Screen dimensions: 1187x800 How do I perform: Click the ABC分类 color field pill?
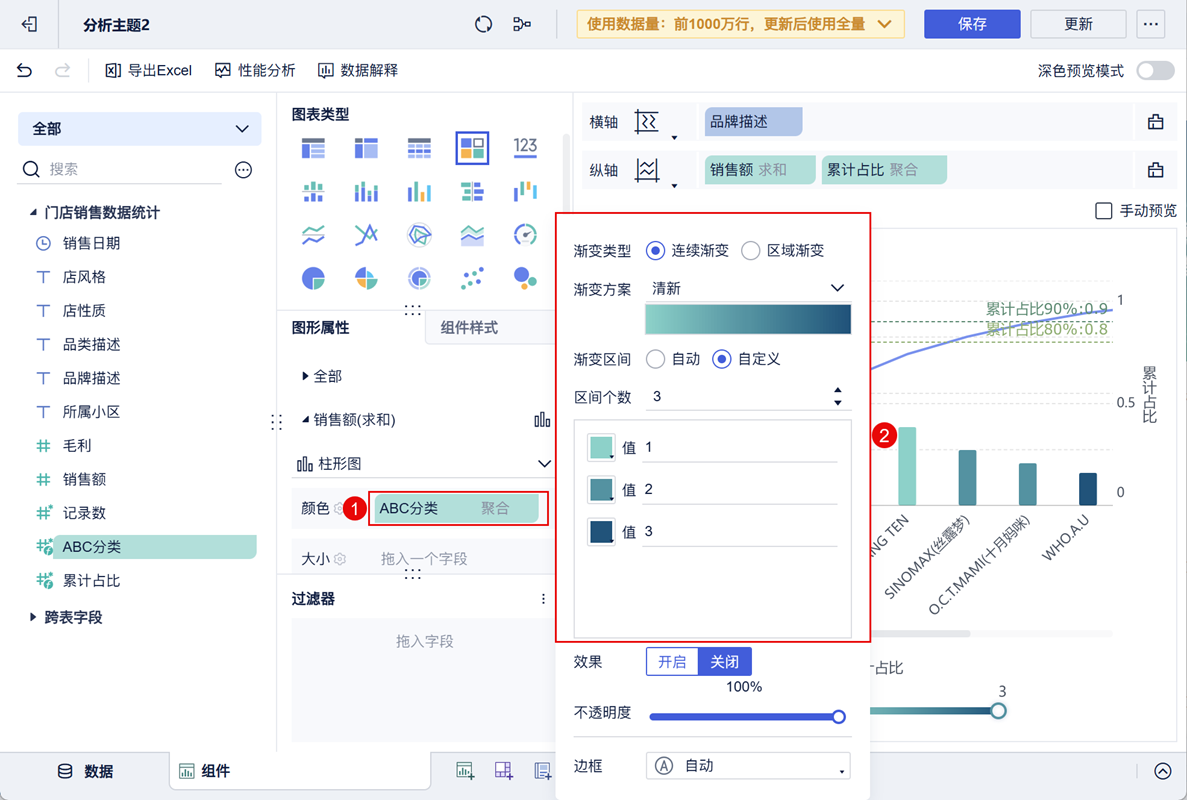tap(456, 509)
